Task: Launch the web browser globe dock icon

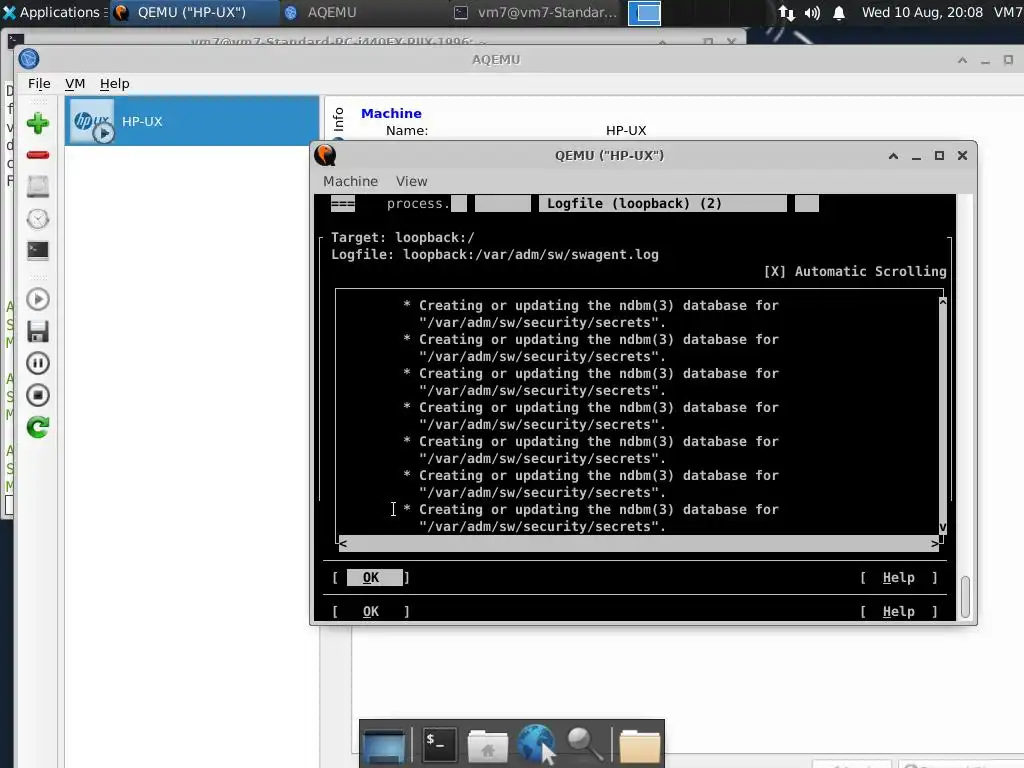Action: pos(536,743)
